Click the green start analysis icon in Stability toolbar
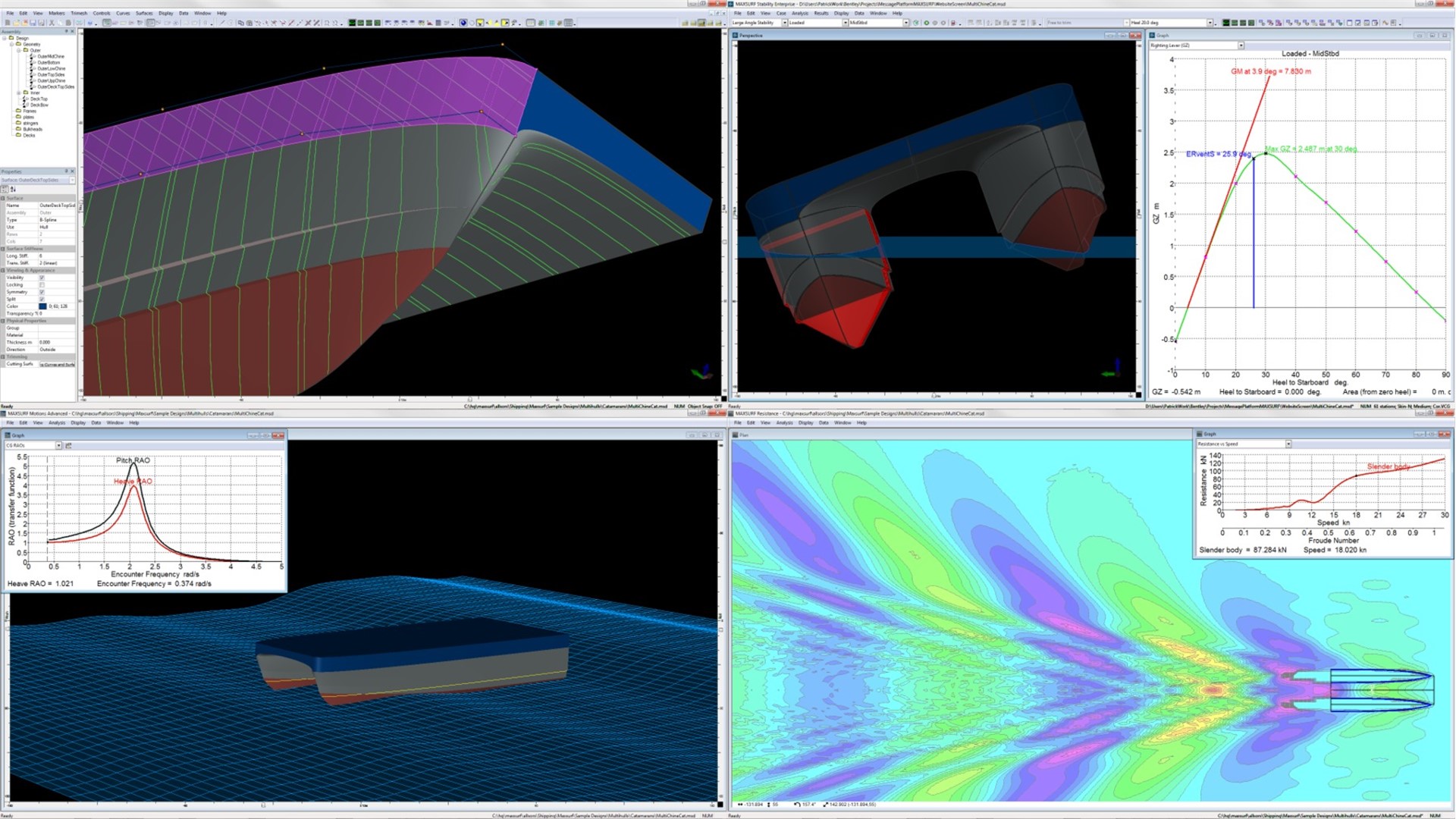The width and height of the screenshot is (1456, 819). pyautogui.click(x=927, y=23)
